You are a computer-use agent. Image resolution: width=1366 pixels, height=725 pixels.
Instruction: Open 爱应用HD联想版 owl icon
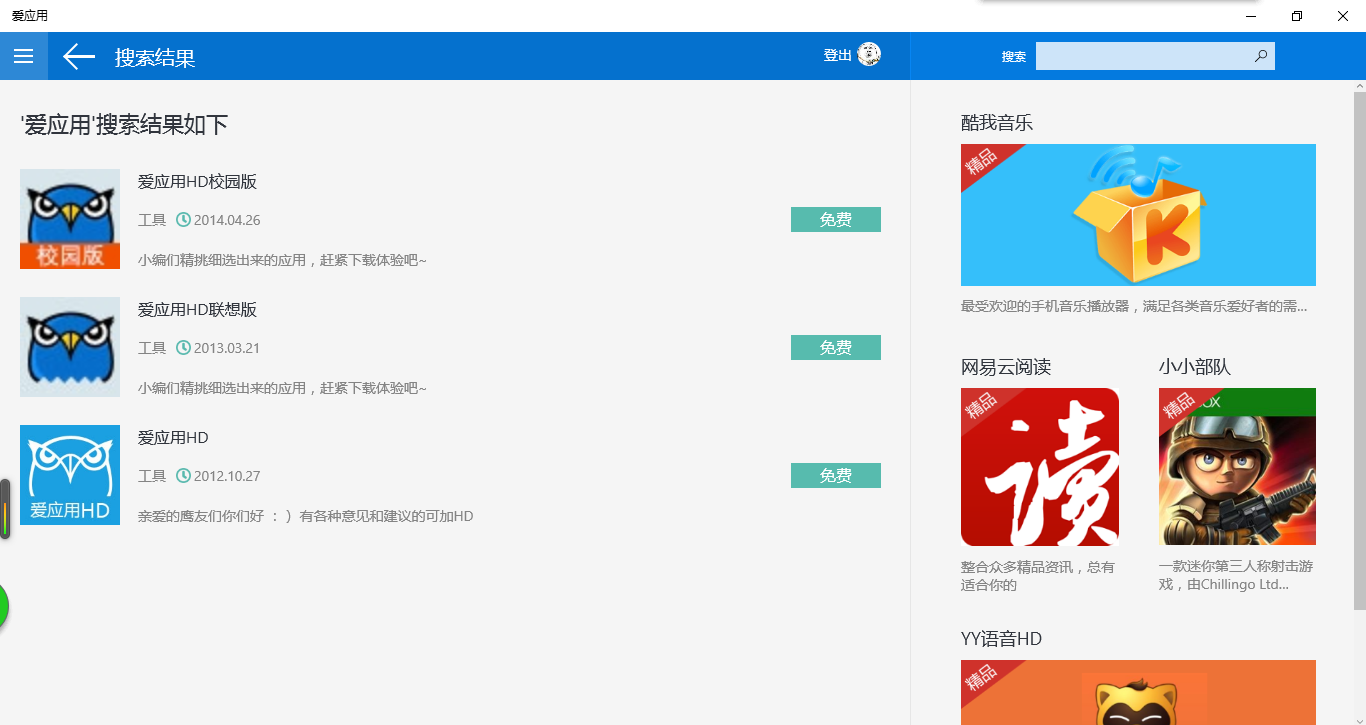[70, 347]
